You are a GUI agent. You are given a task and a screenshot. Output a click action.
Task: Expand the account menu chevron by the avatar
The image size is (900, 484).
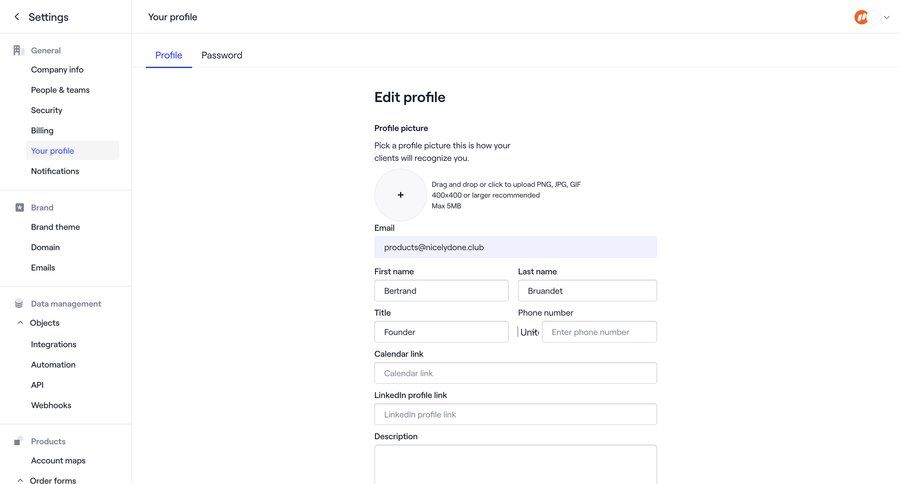(x=887, y=17)
